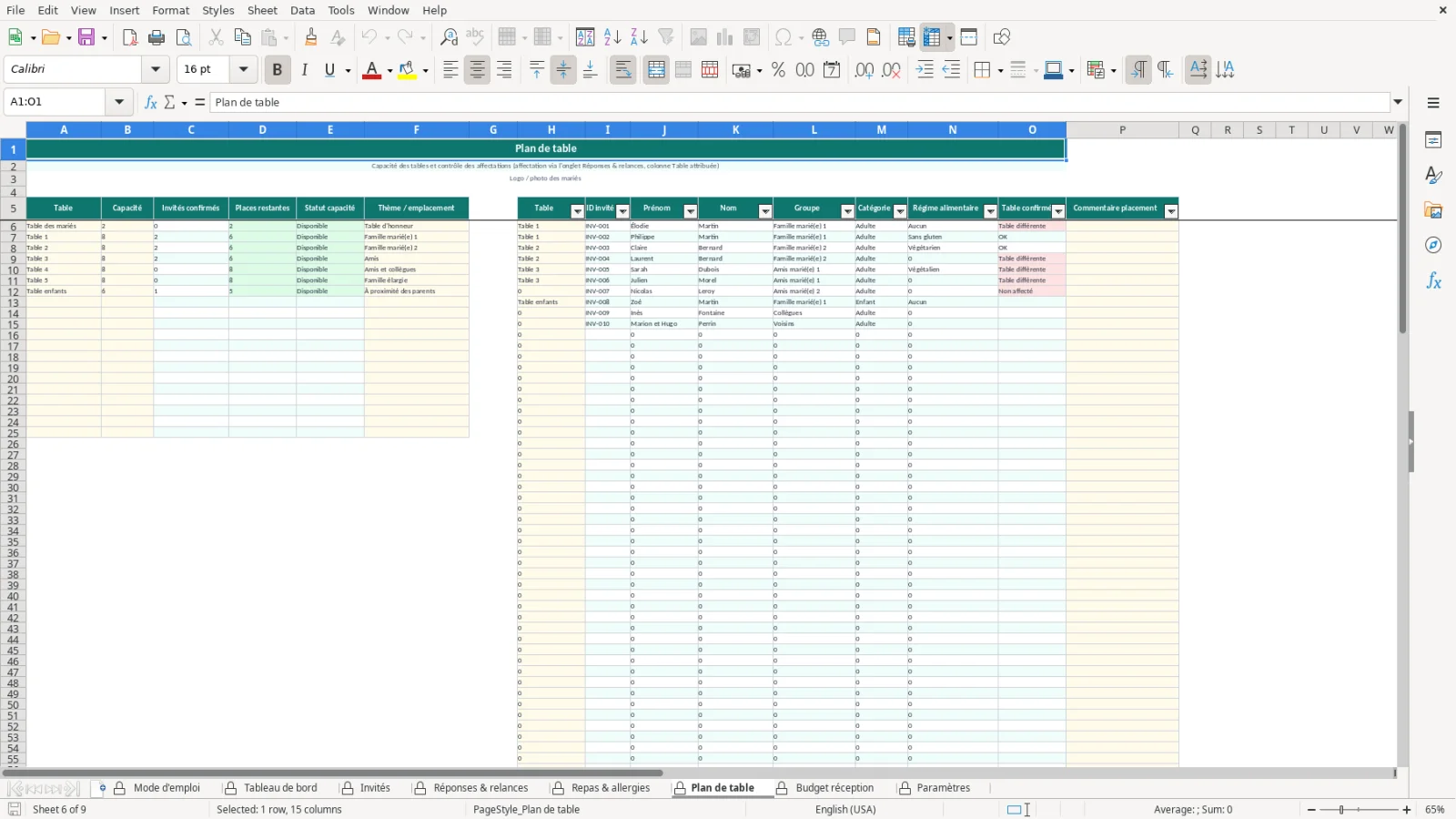This screenshot has height=819, width=1456.
Task: Copy selection with the Copy icon
Action: point(242,37)
